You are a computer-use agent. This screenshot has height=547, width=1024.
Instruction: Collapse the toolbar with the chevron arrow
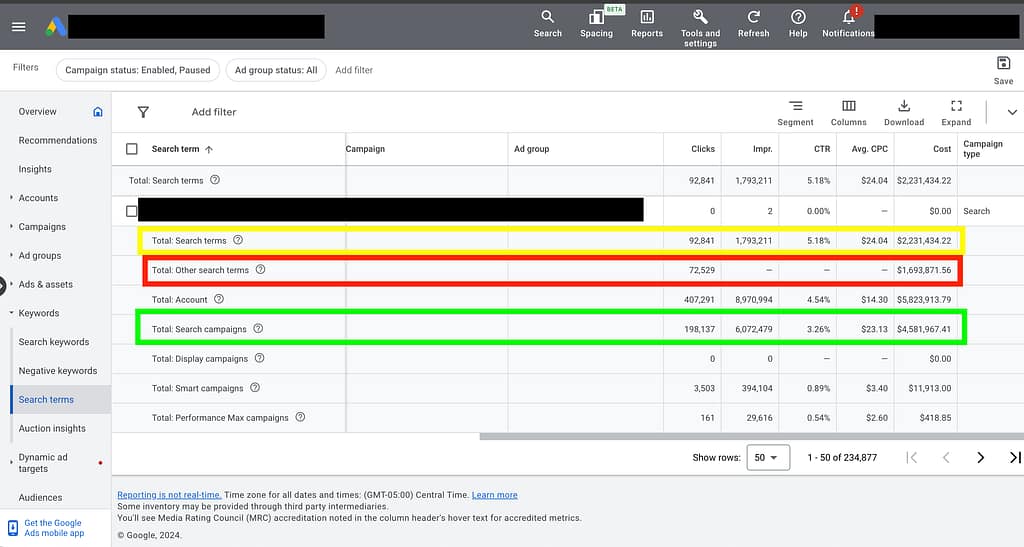(1012, 112)
